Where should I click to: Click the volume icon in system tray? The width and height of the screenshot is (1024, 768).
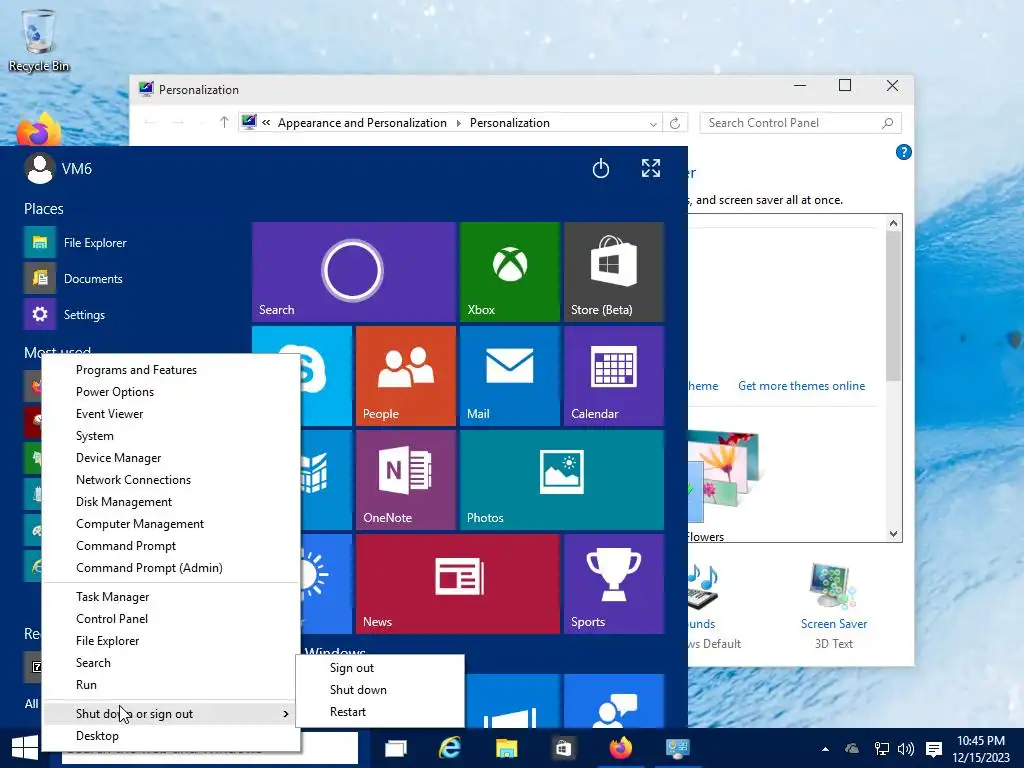(906, 749)
